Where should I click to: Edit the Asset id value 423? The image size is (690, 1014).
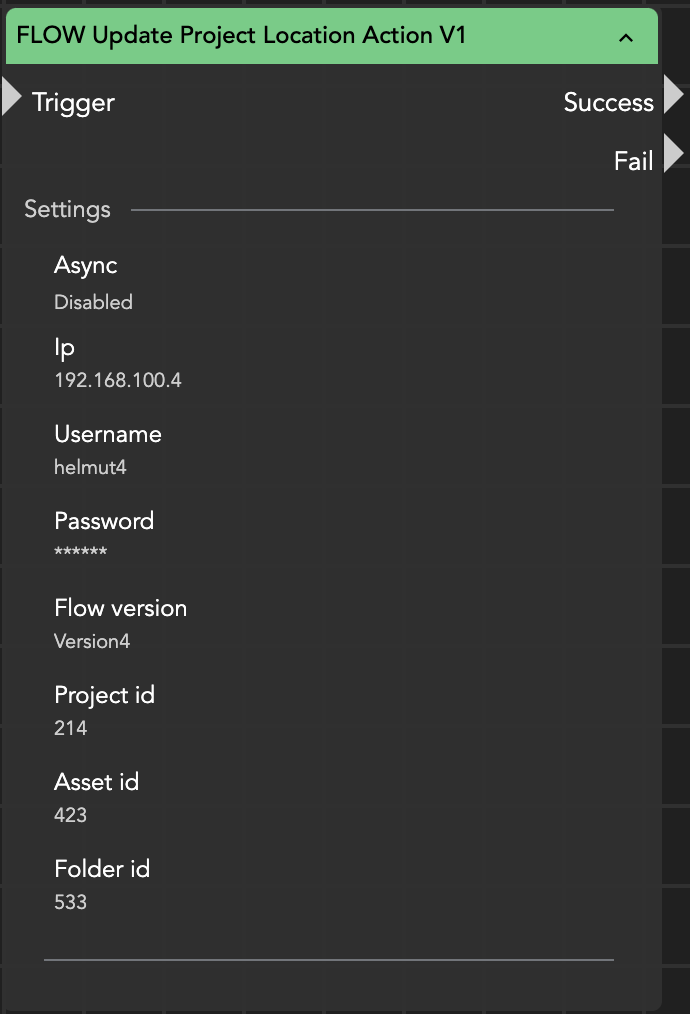point(70,815)
